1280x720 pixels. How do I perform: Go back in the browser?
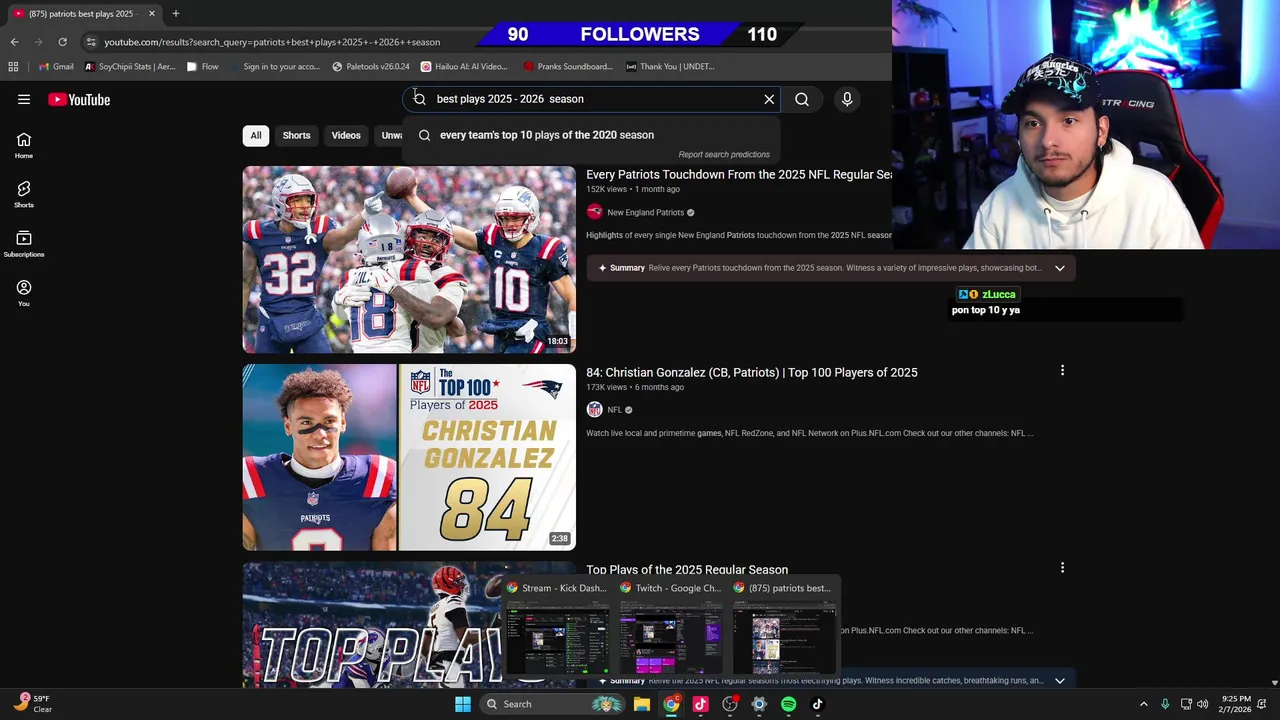[14, 42]
